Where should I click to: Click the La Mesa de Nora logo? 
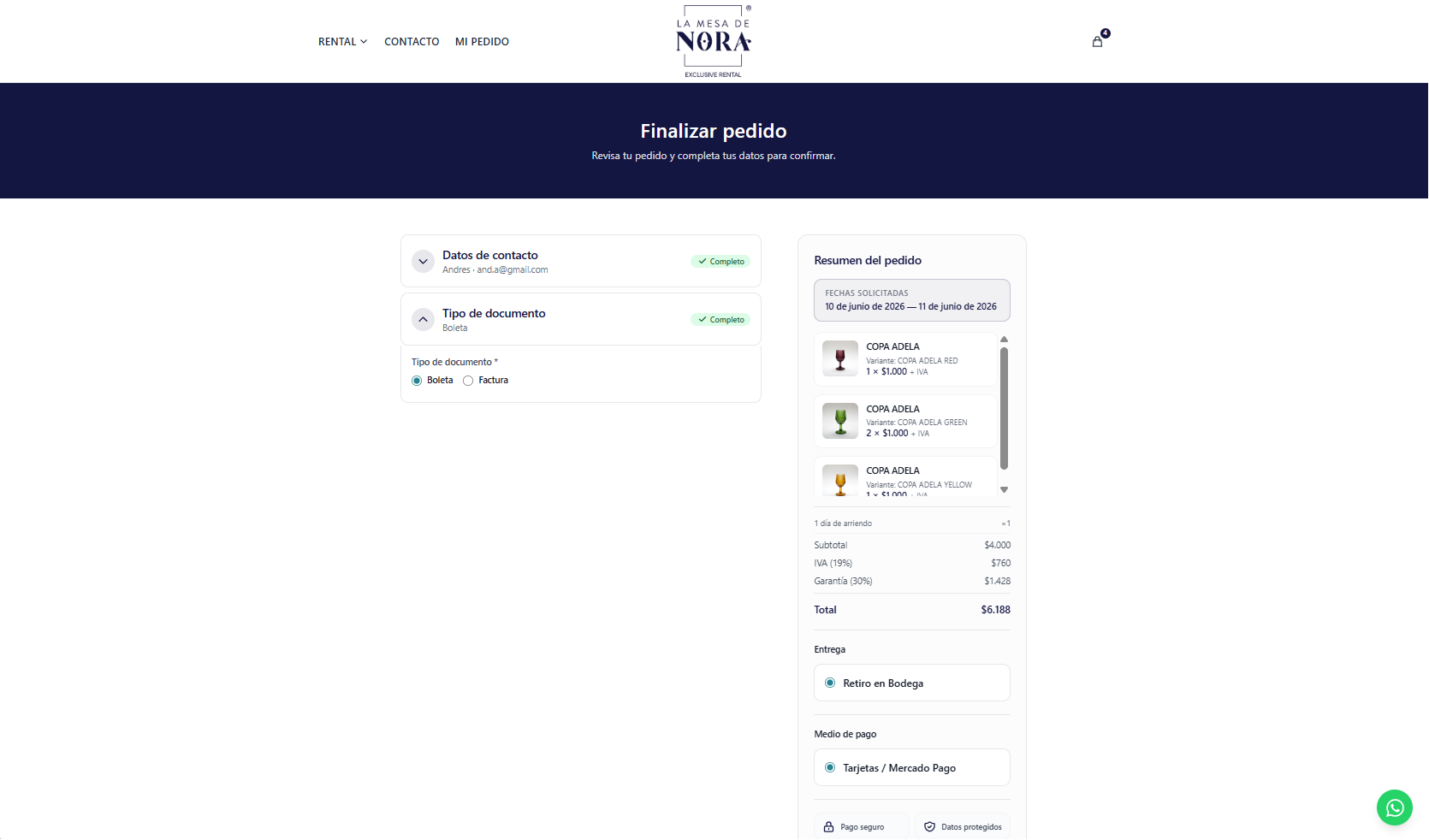tap(713, 41)
